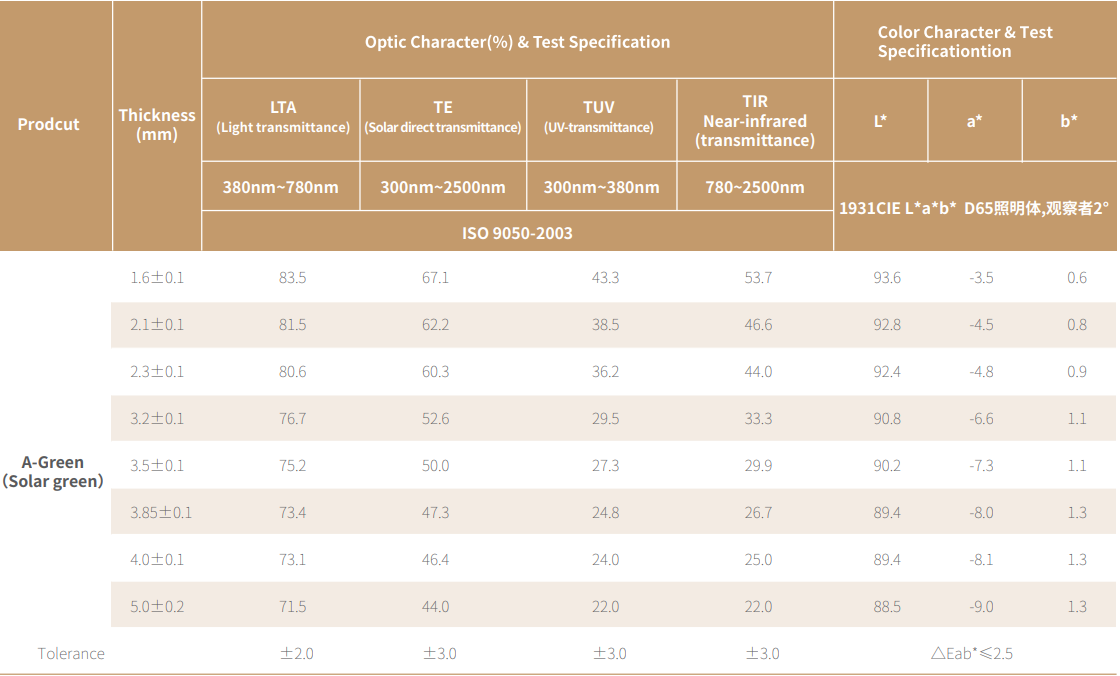Click the A-Green (Solar green) product label
Image resolution: width=1120 pixels, height=676 pixels.
coord(53,472)
